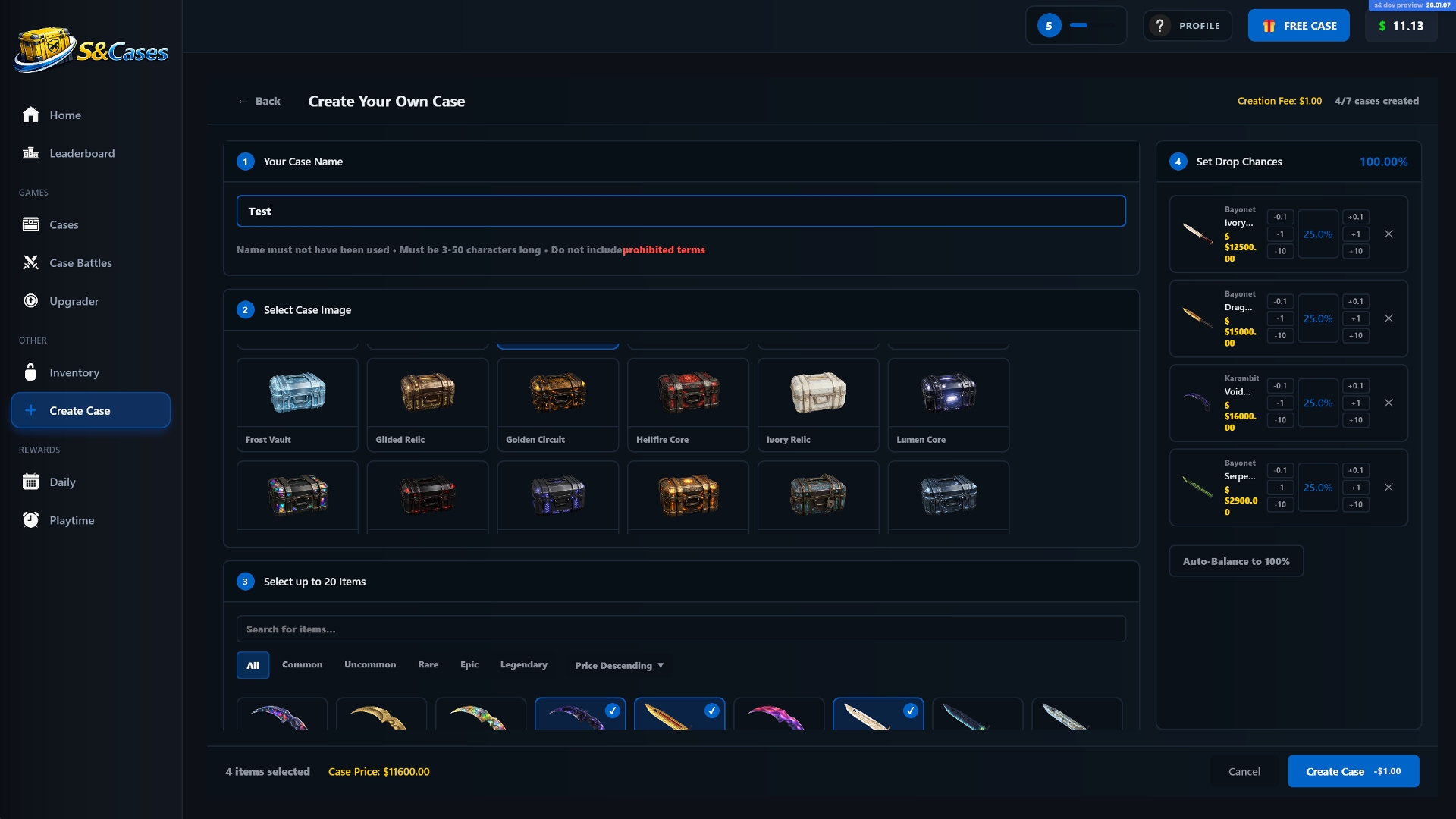Expand the Price Descending sort dropdown
Screen dimensions: 1456x819
(x=619, y=665)
